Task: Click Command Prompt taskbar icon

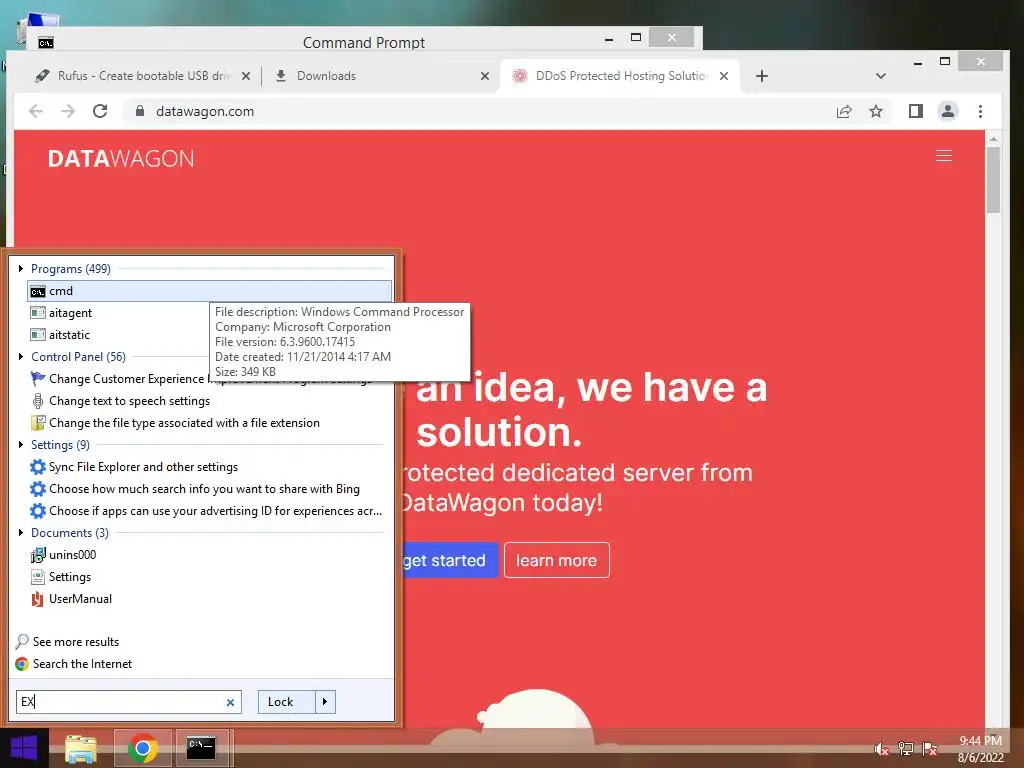Action: [x=201, y=748]
